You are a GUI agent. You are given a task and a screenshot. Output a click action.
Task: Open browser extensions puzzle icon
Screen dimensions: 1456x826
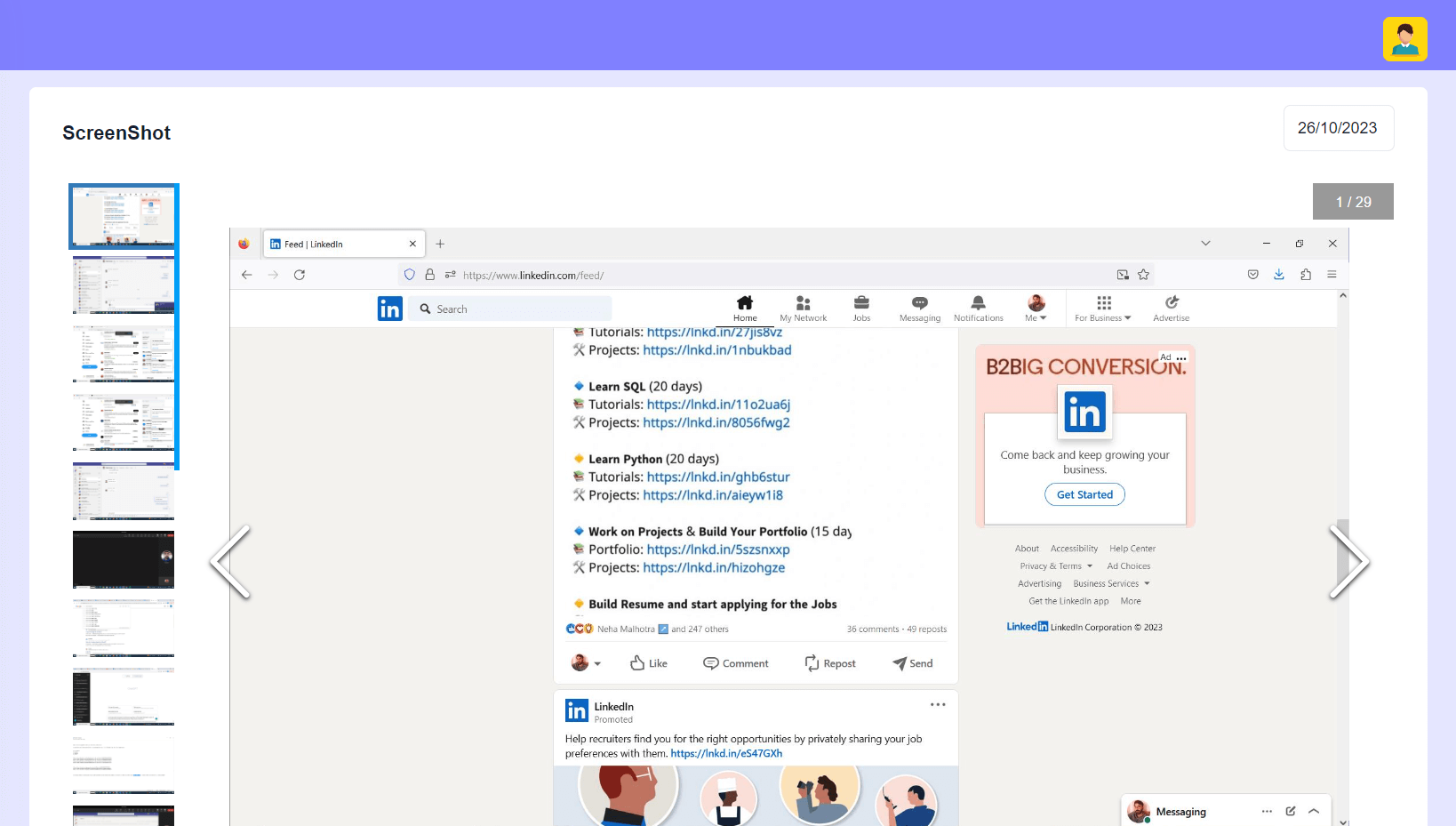(1306, 275)
